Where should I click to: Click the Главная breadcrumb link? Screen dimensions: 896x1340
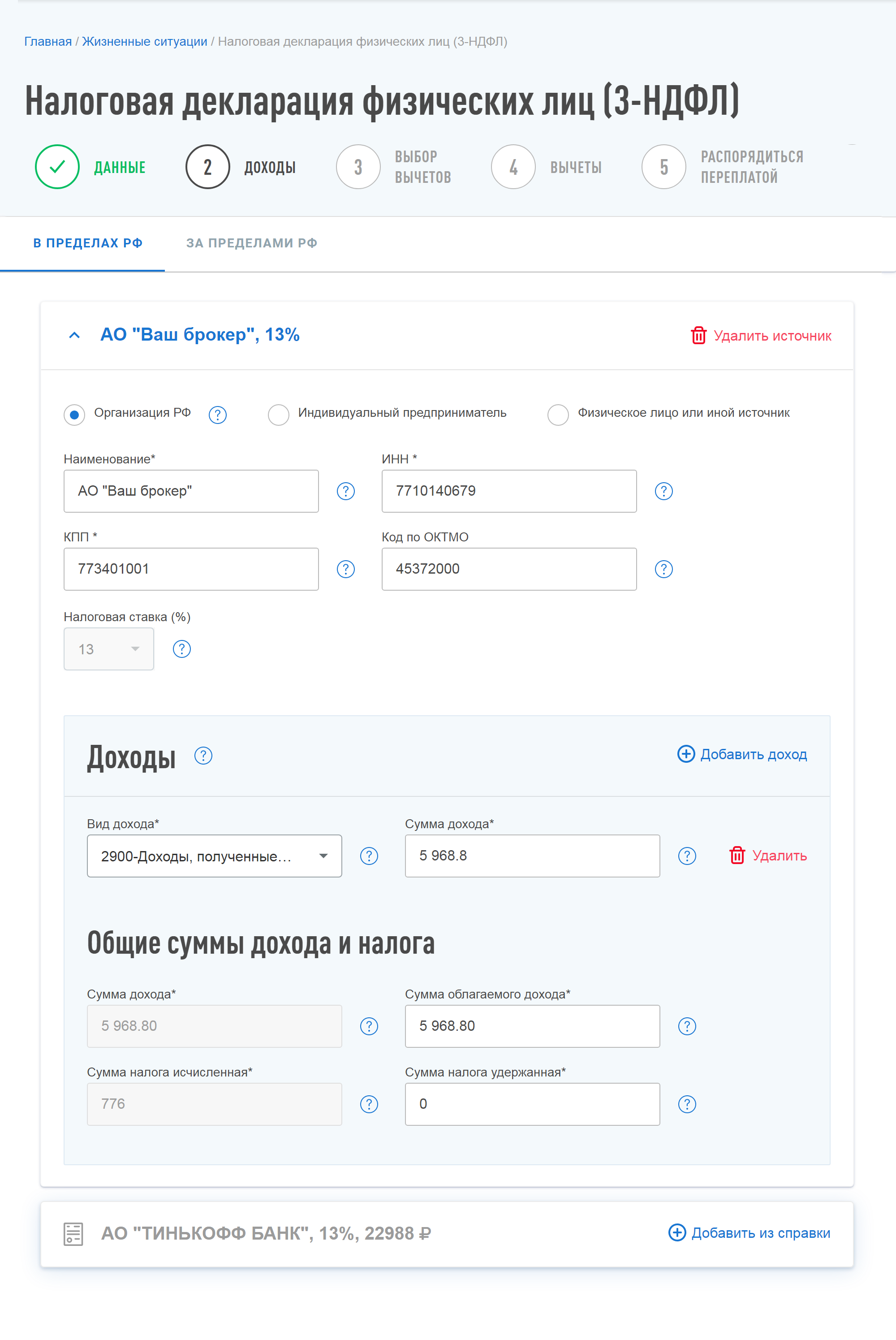tap(48, 42)
